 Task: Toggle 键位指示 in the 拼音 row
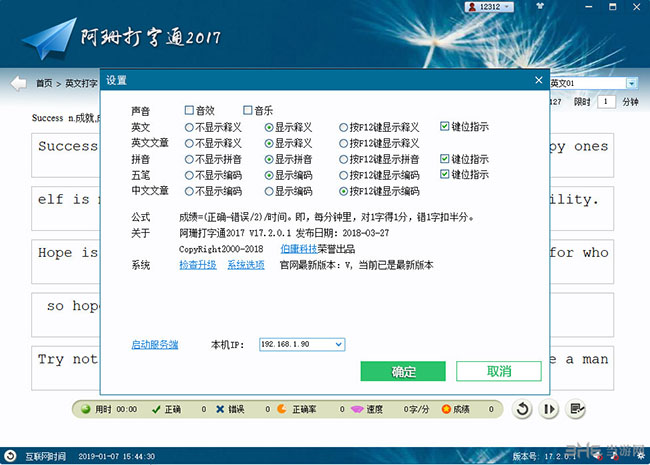(444, 158)
